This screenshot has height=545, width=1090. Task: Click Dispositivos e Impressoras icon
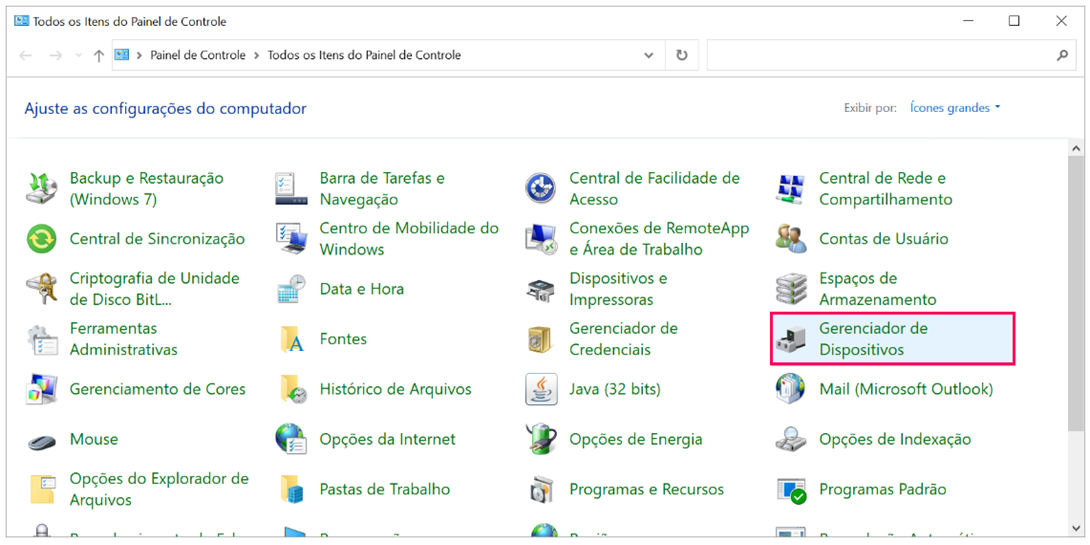pyautogui.click(x=542, y=289)
